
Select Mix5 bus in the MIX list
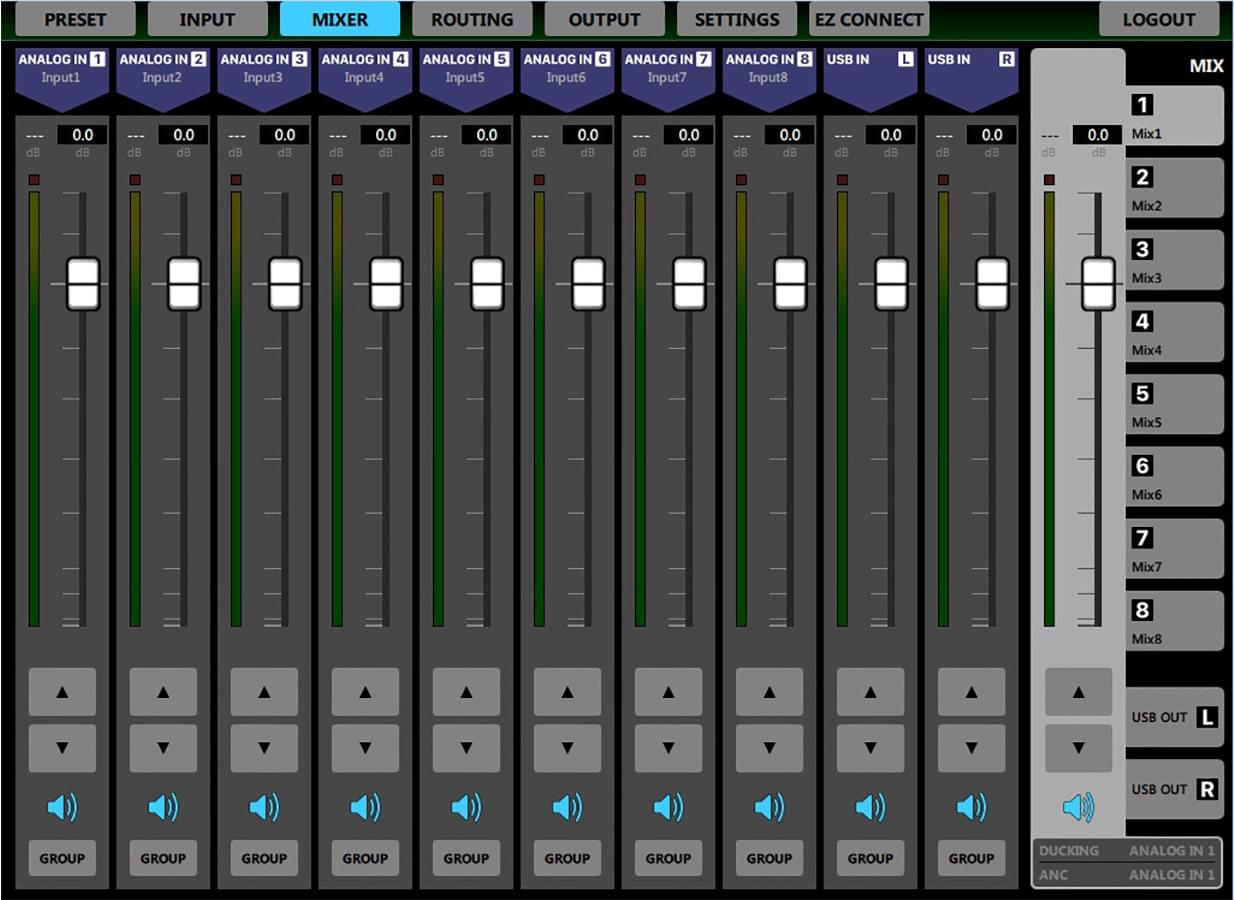[1175, 404]
